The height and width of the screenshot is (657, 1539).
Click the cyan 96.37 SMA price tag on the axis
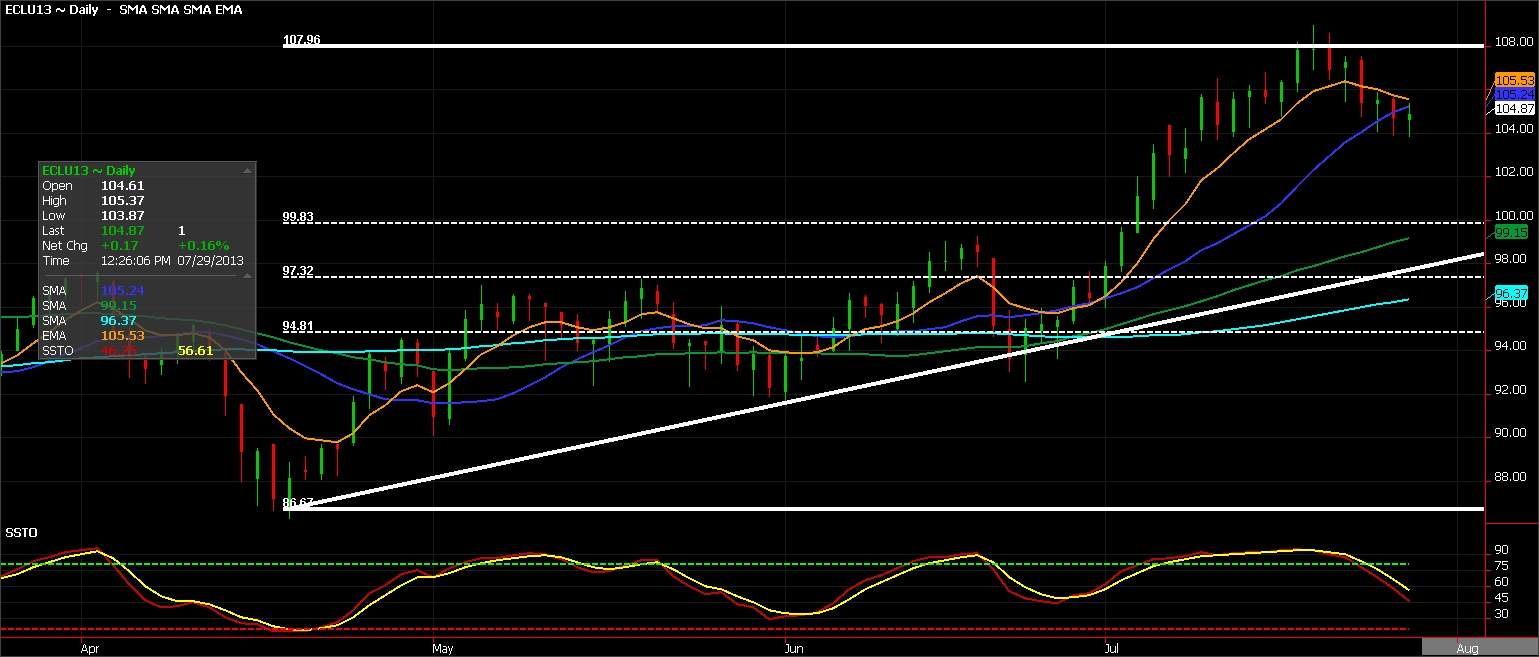[1511, 293]
